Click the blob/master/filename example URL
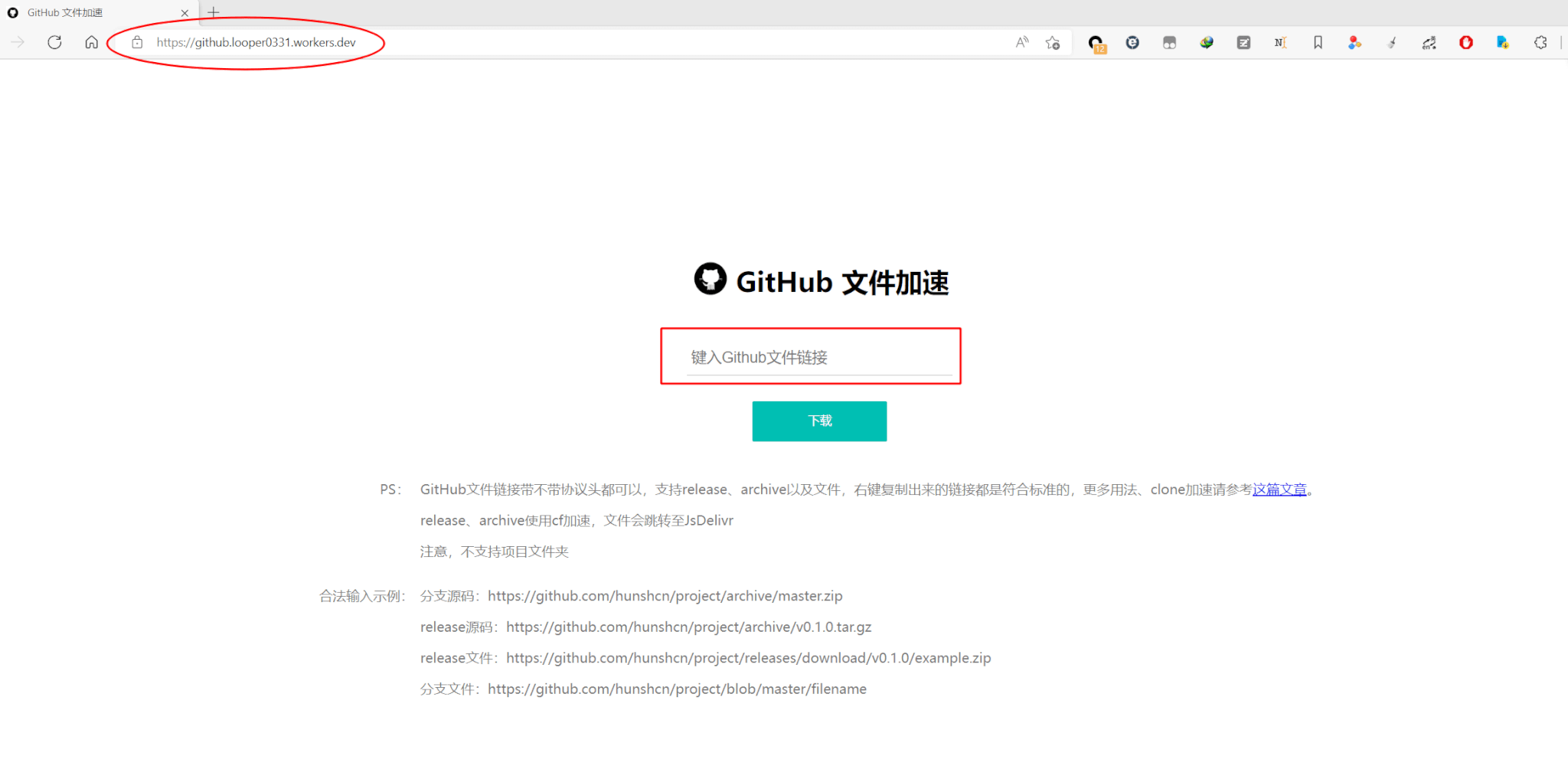This screenshot has width=1568, height=766. 677,689
